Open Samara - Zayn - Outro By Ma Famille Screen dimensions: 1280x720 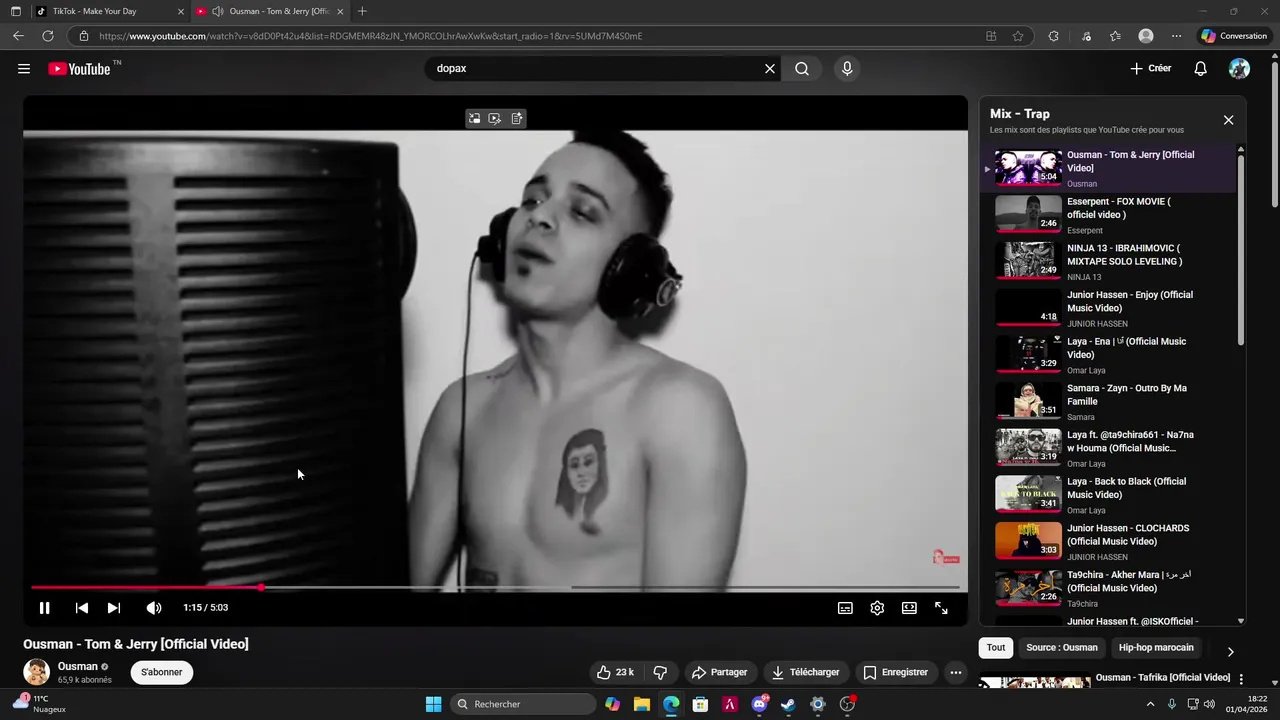click(1110, 402)
